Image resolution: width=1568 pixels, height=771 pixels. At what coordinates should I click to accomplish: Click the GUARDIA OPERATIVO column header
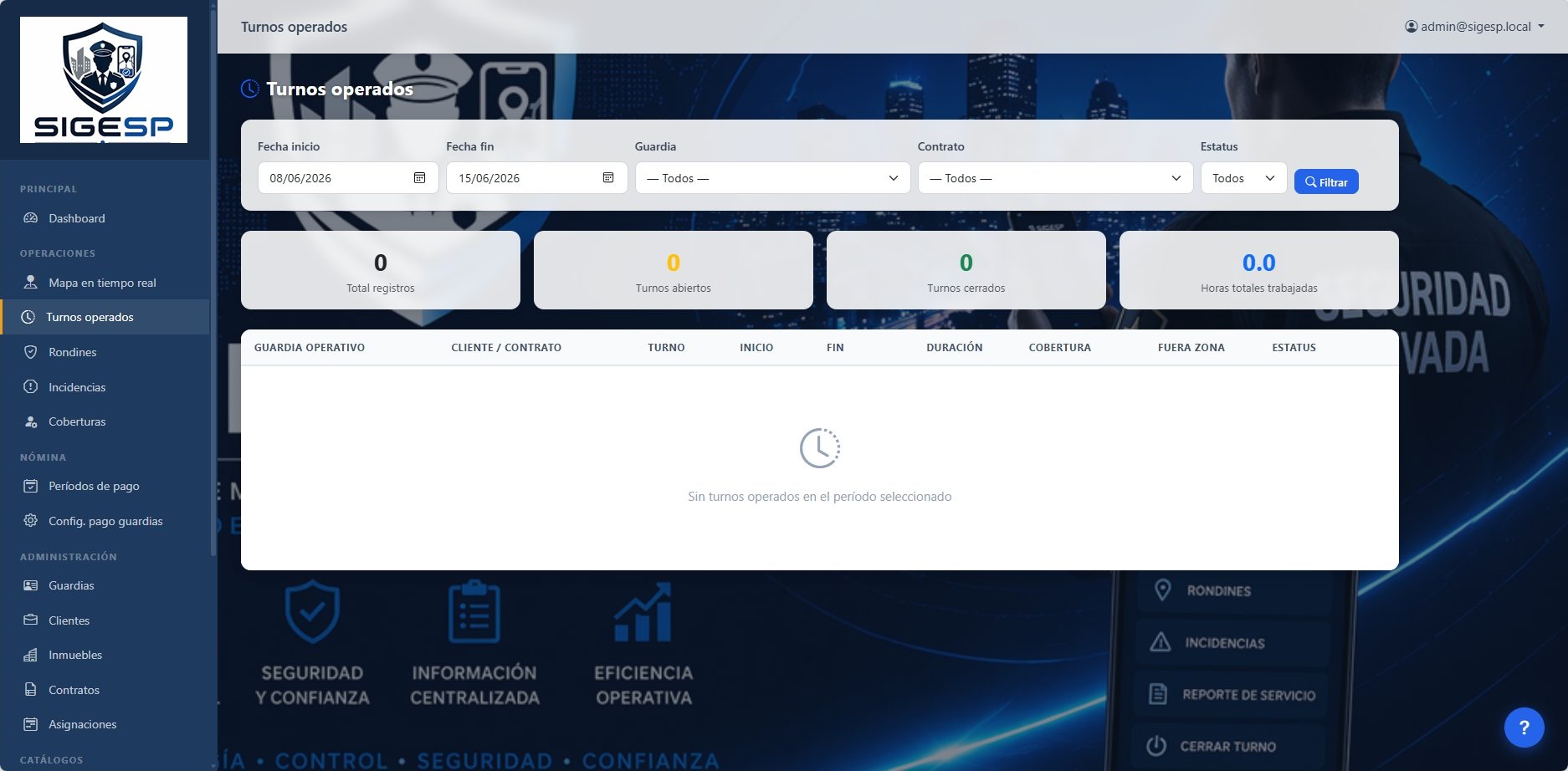[310, 348]
